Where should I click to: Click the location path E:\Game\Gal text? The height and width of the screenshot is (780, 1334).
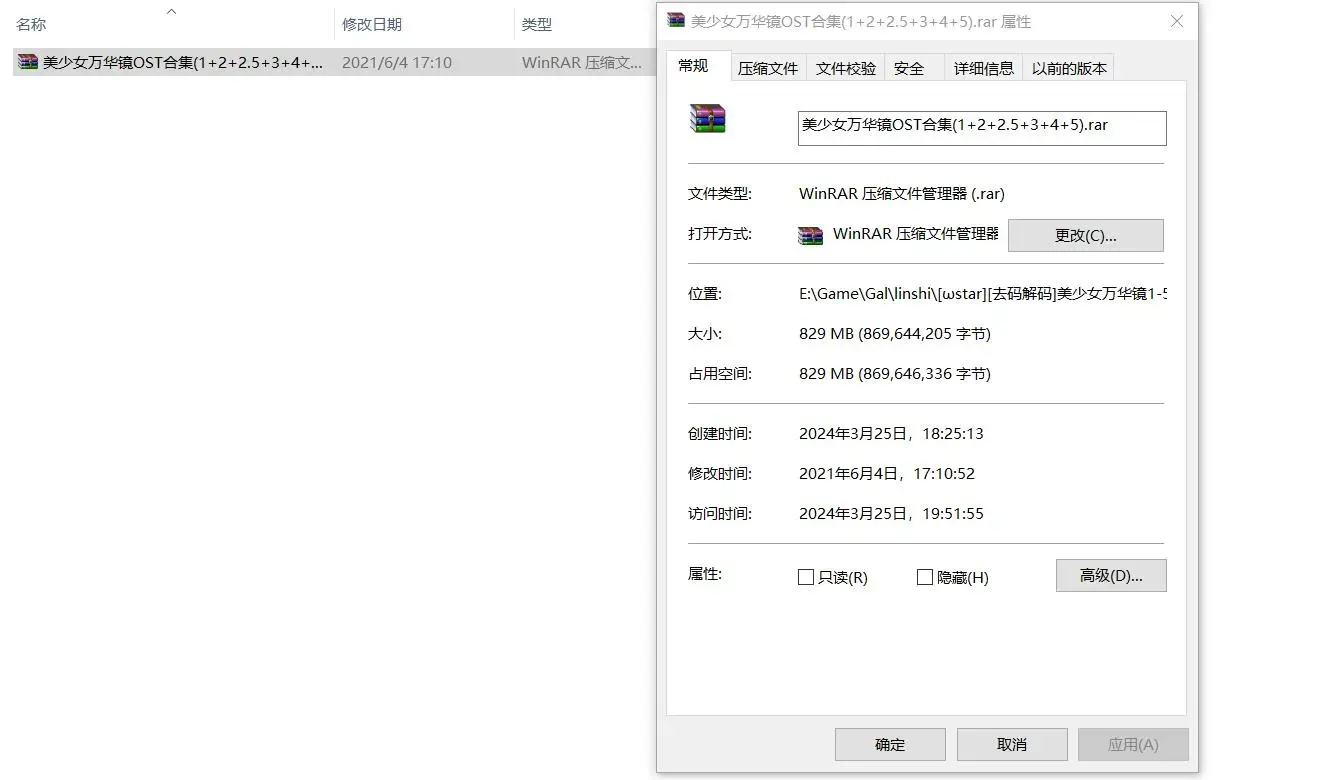point(983,294)
